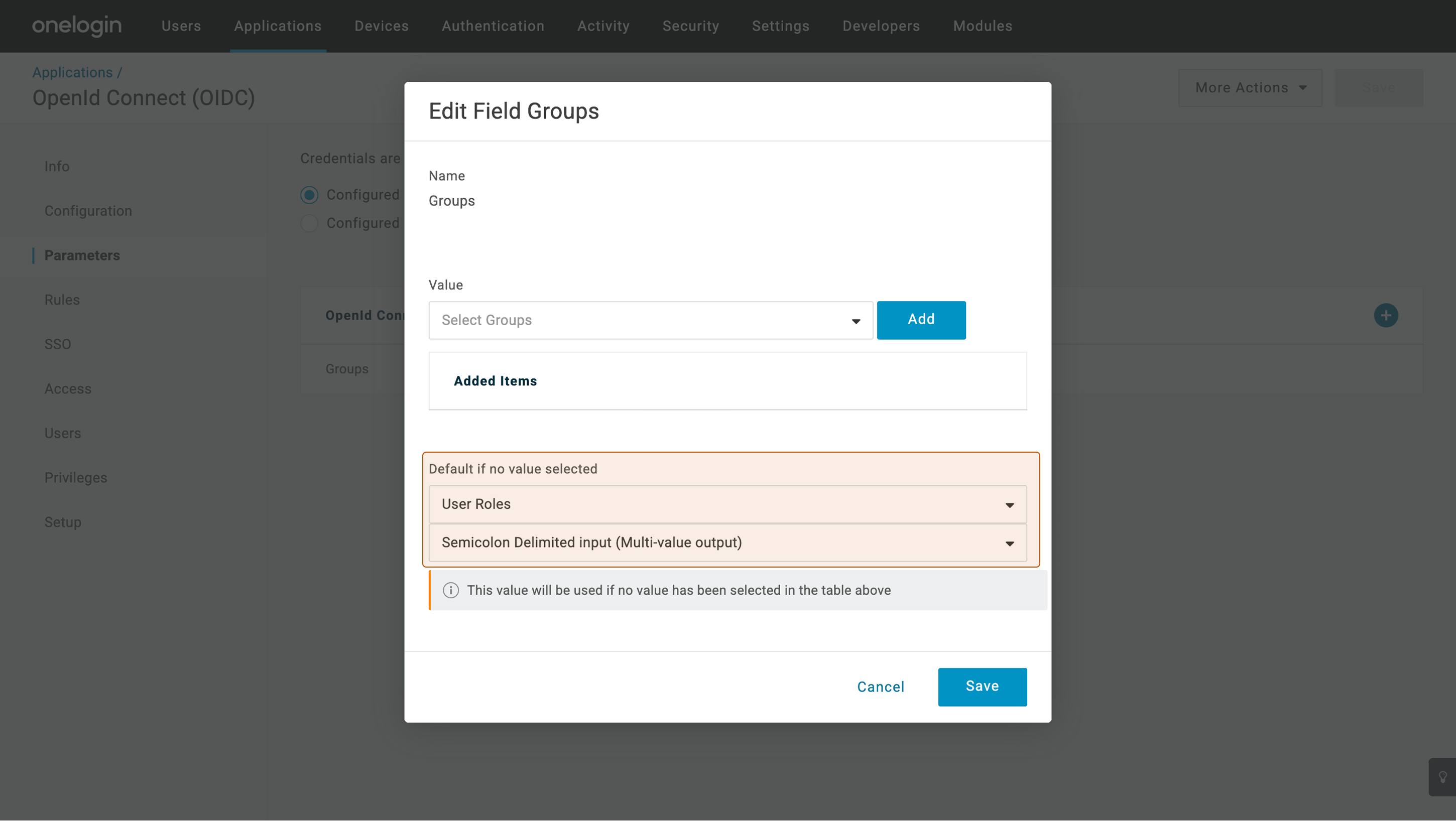Click the Add button next to Select Groups
Image resolution: width=1456 pixels, height=821 pixels.
tap(921, 320)
